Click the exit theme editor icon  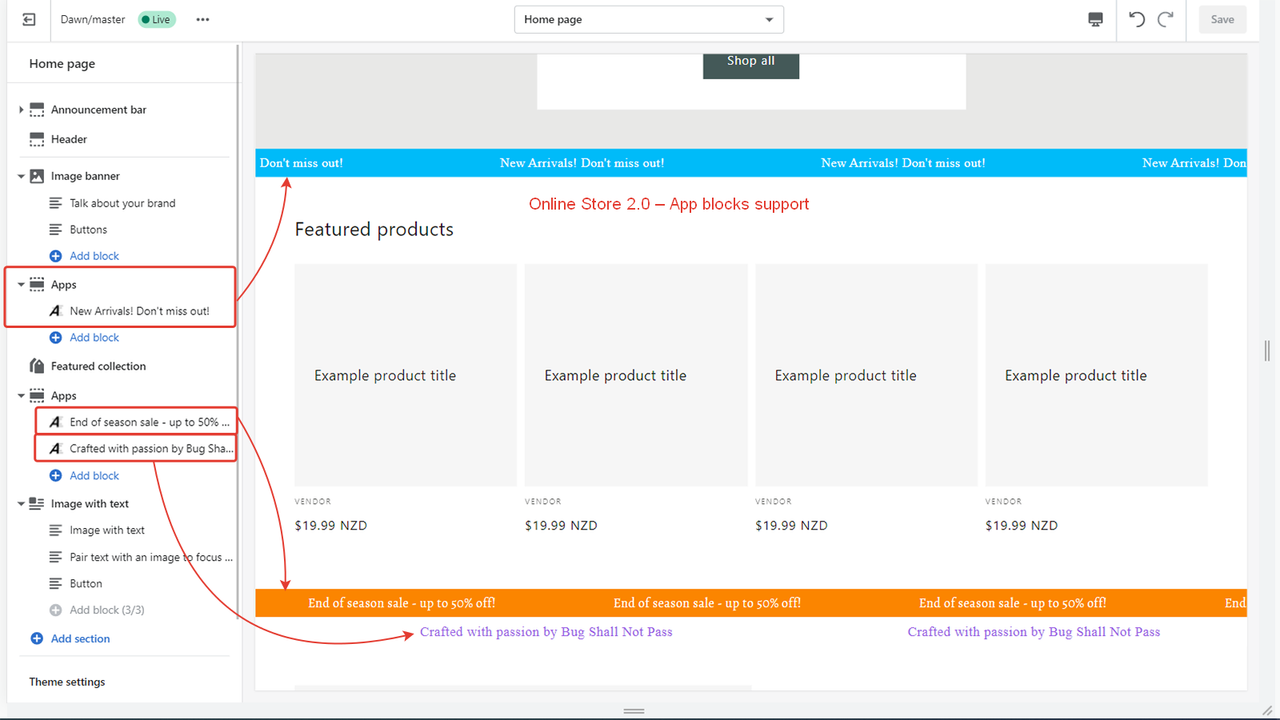pos(28,19)
